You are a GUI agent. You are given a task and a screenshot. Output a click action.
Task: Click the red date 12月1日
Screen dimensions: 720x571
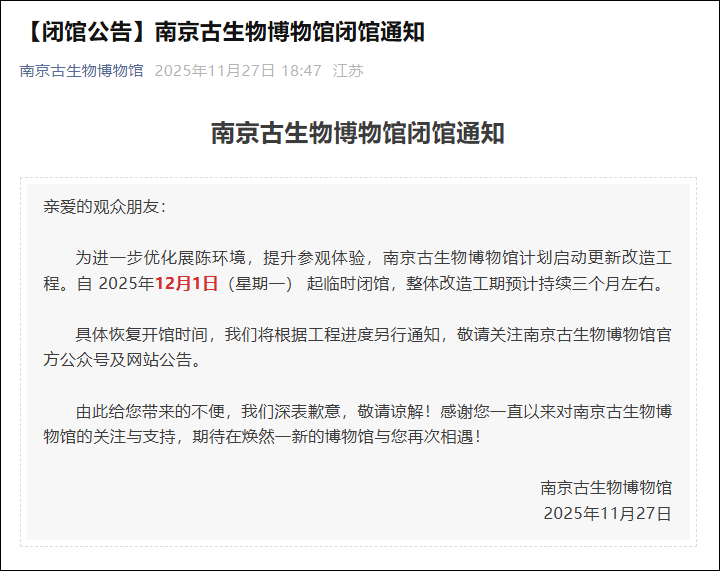(x=186, y=283)
